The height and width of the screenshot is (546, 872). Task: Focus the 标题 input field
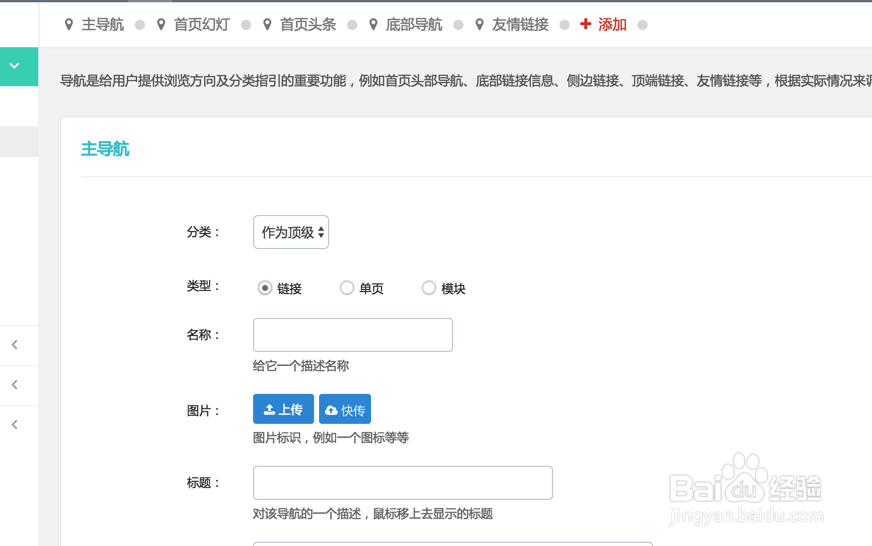click(x=403, y=483)
